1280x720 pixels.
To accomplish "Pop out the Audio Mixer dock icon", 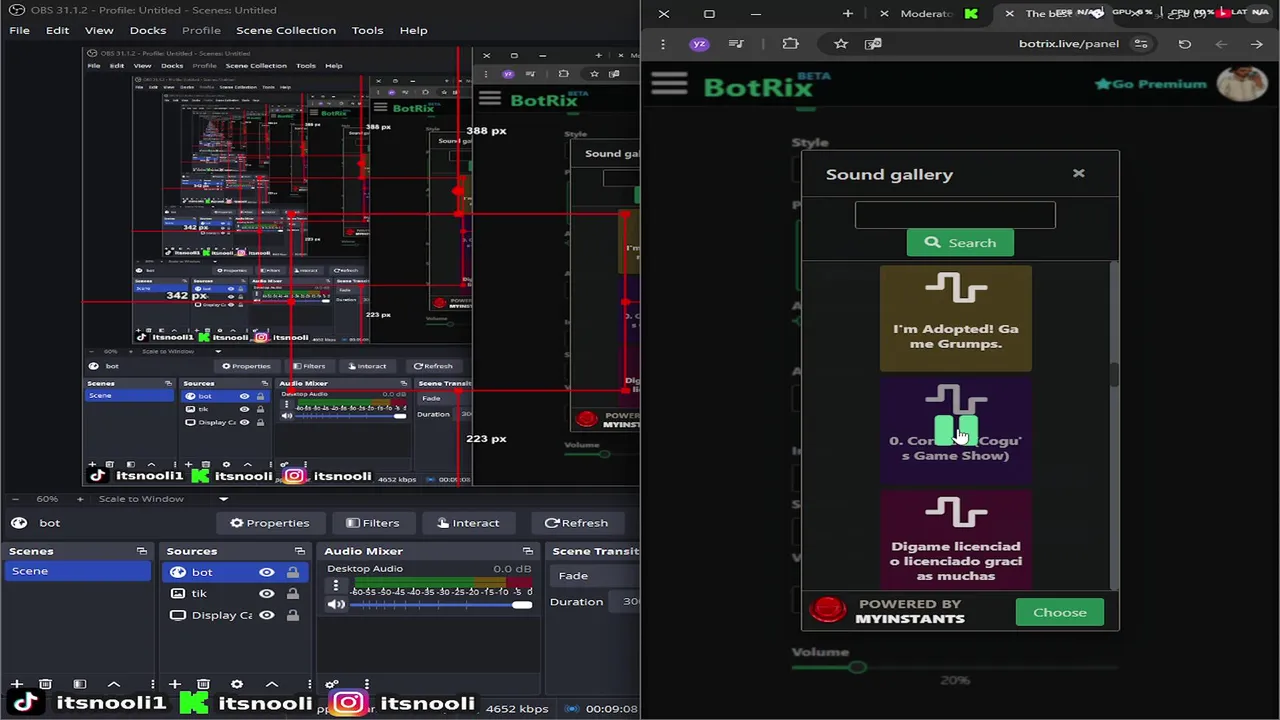I will pos(528,551).
